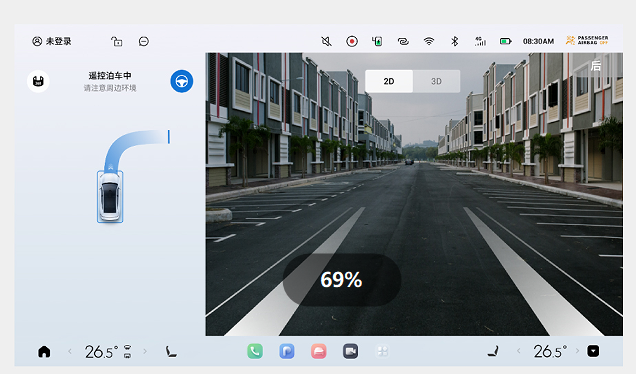Open the dashcam camera app
636x374 pixels.
coord(350,351)
